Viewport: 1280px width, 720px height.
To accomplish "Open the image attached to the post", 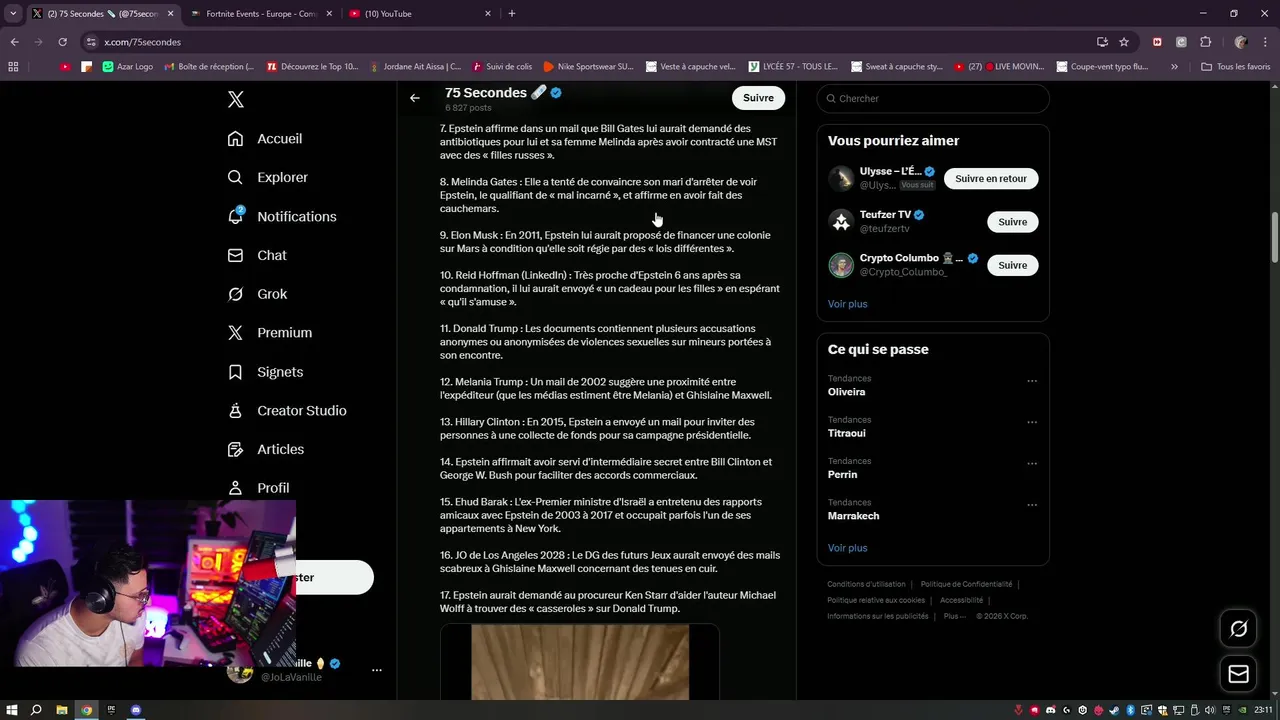I will (580, 662).
